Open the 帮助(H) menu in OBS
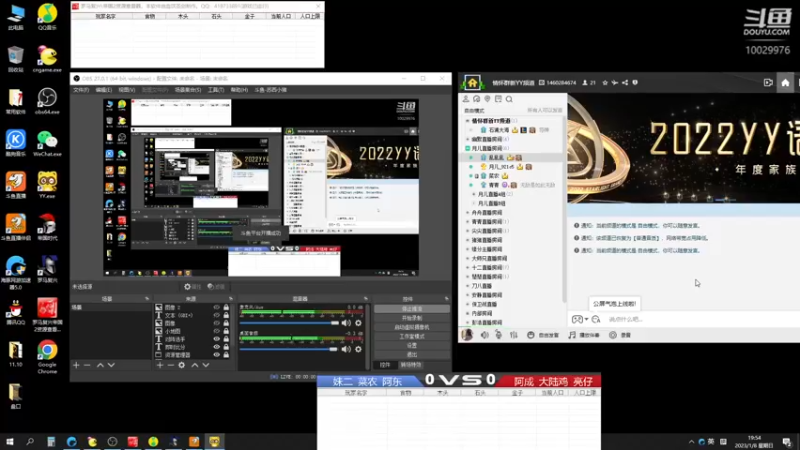800x450 pixels. [x=239, y=90]
